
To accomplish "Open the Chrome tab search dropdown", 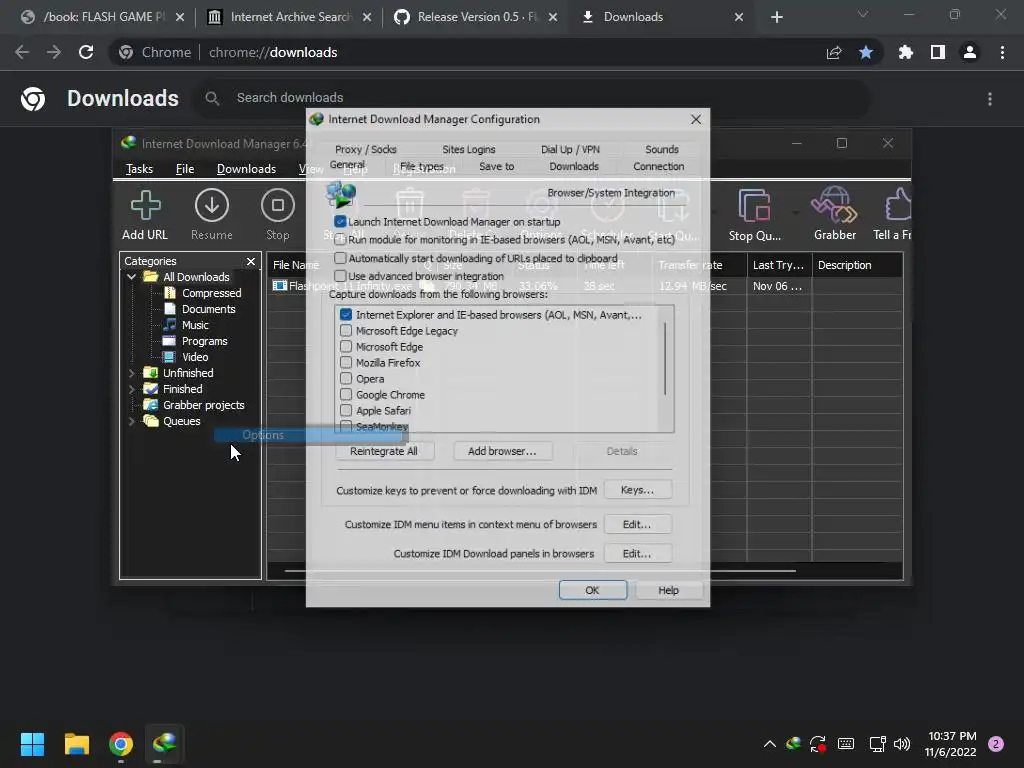I will point(863,14).
